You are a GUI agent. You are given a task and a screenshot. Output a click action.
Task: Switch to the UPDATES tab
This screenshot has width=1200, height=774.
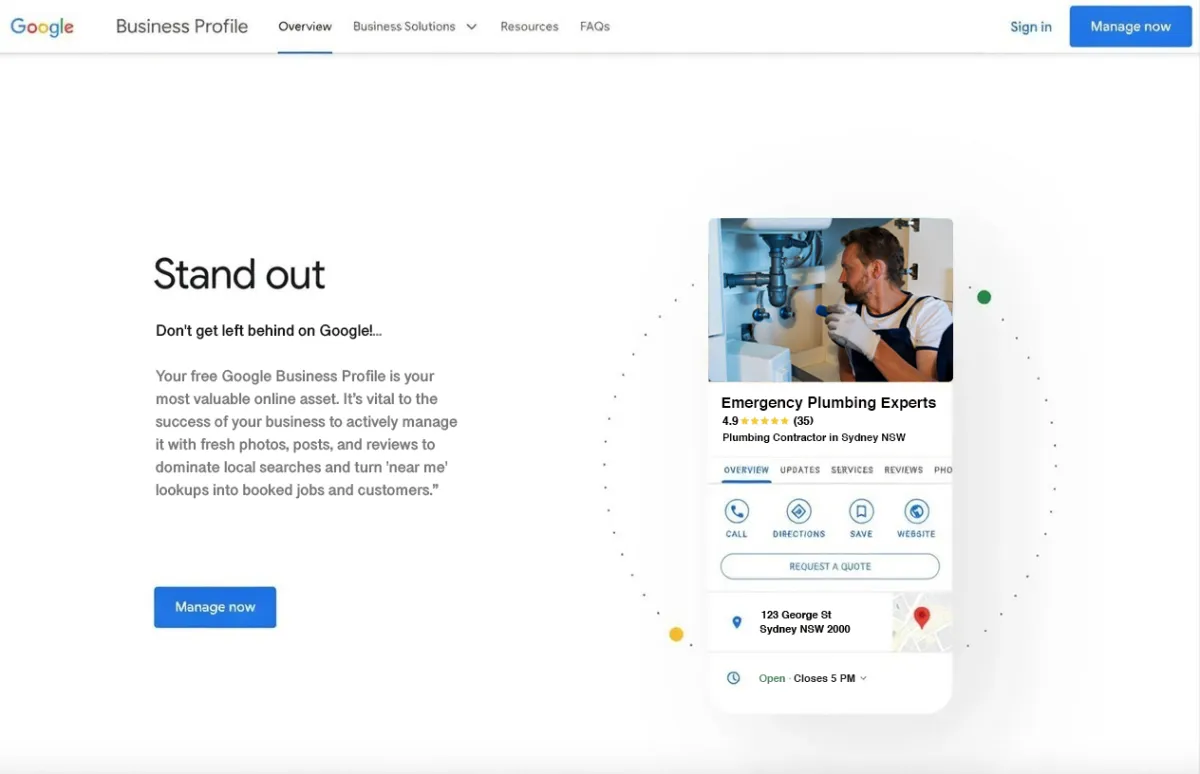tap(800, 470)
